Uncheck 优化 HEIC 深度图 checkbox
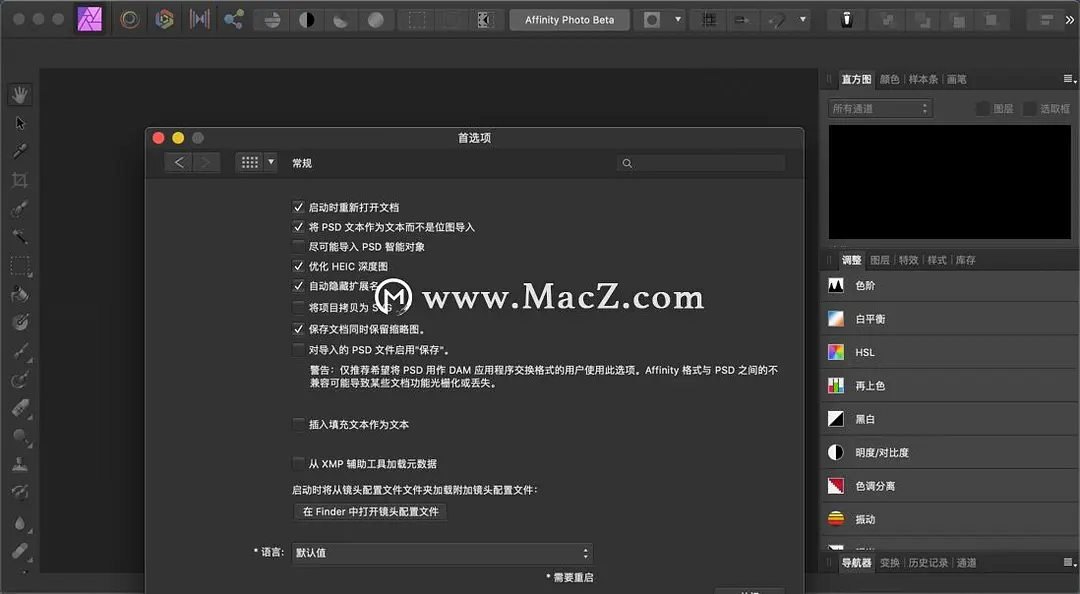Image resolution: width=1080 pixels, height=594 pixels. 298,266
